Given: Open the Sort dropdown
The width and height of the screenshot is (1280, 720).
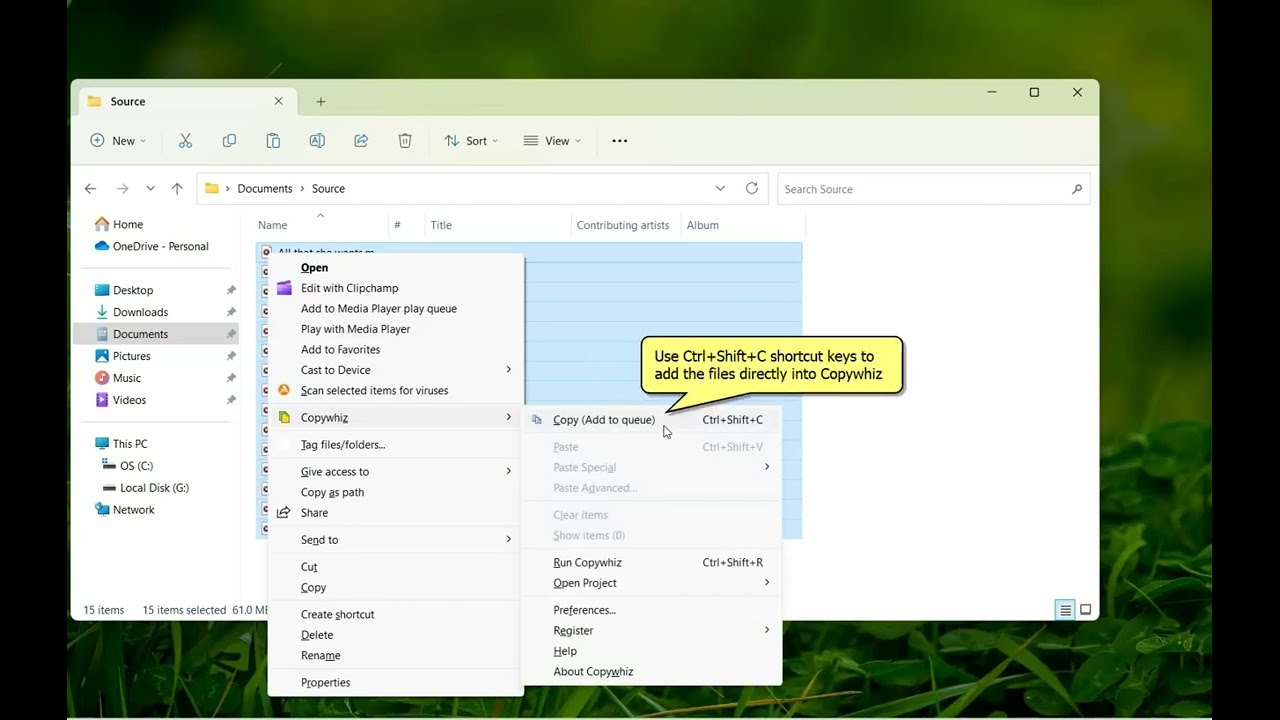Looking at the screenshot, I should tap(471, 141).
